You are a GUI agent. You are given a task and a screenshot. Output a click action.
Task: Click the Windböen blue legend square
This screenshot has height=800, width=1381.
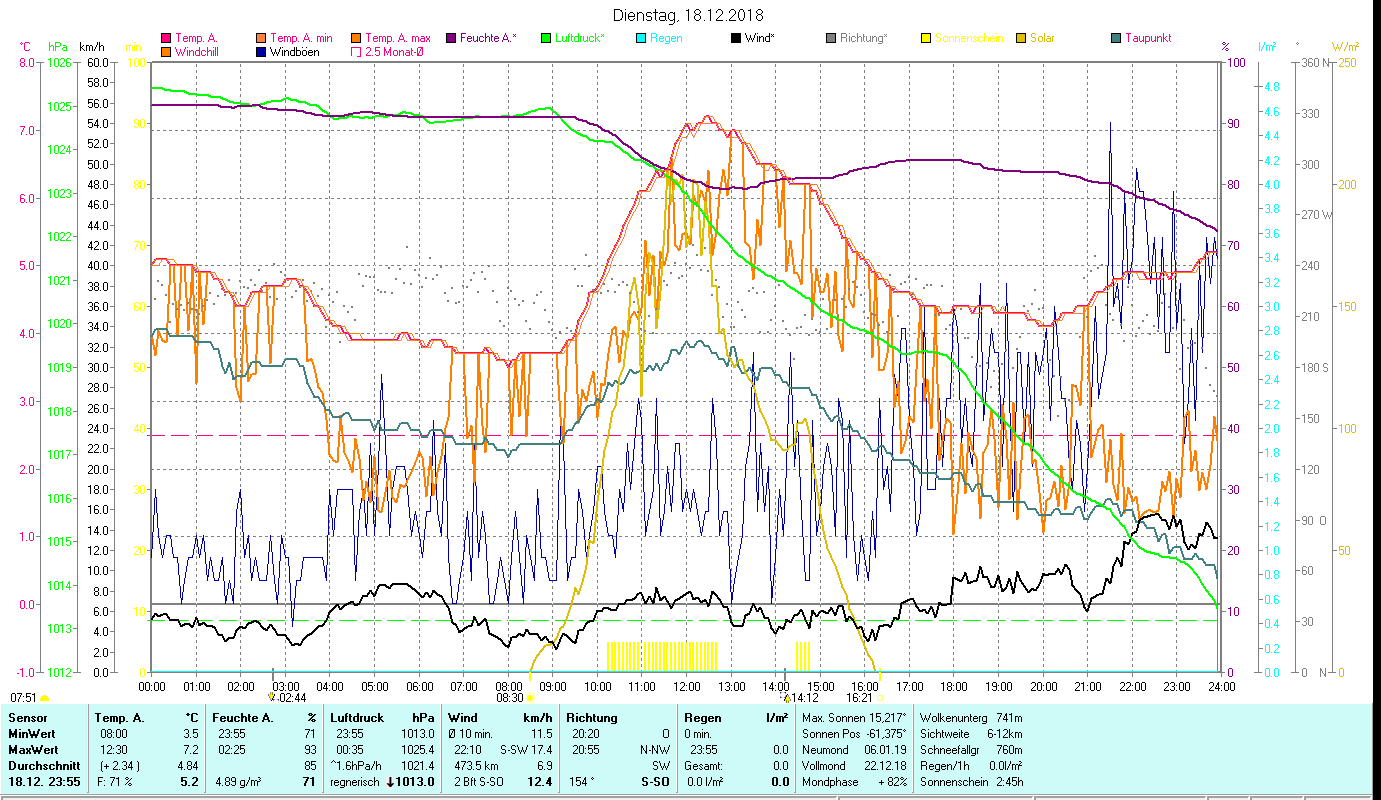point(261,51)
